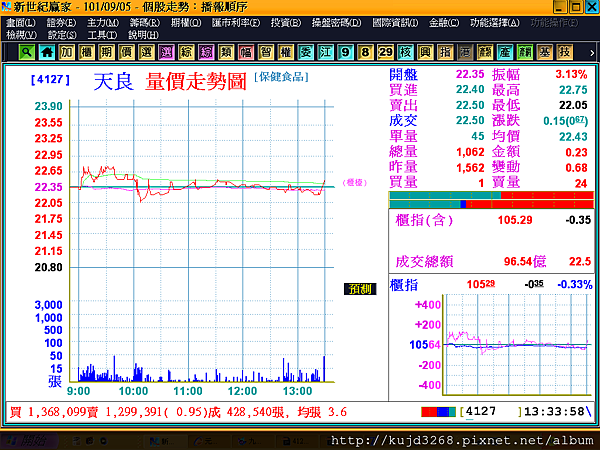Click the 13:33:58 time display
This screenshot has width=600, height=450.
click(554, 412)
